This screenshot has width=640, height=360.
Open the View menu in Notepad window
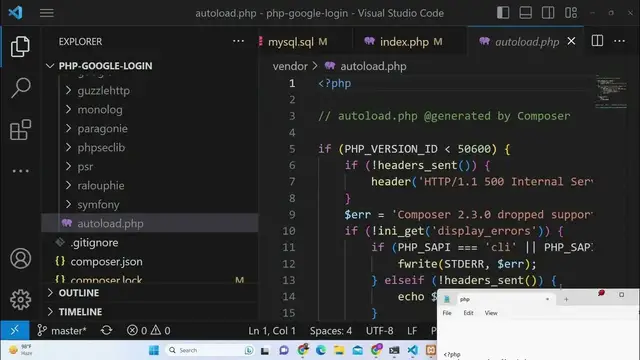tap(491, 313)
